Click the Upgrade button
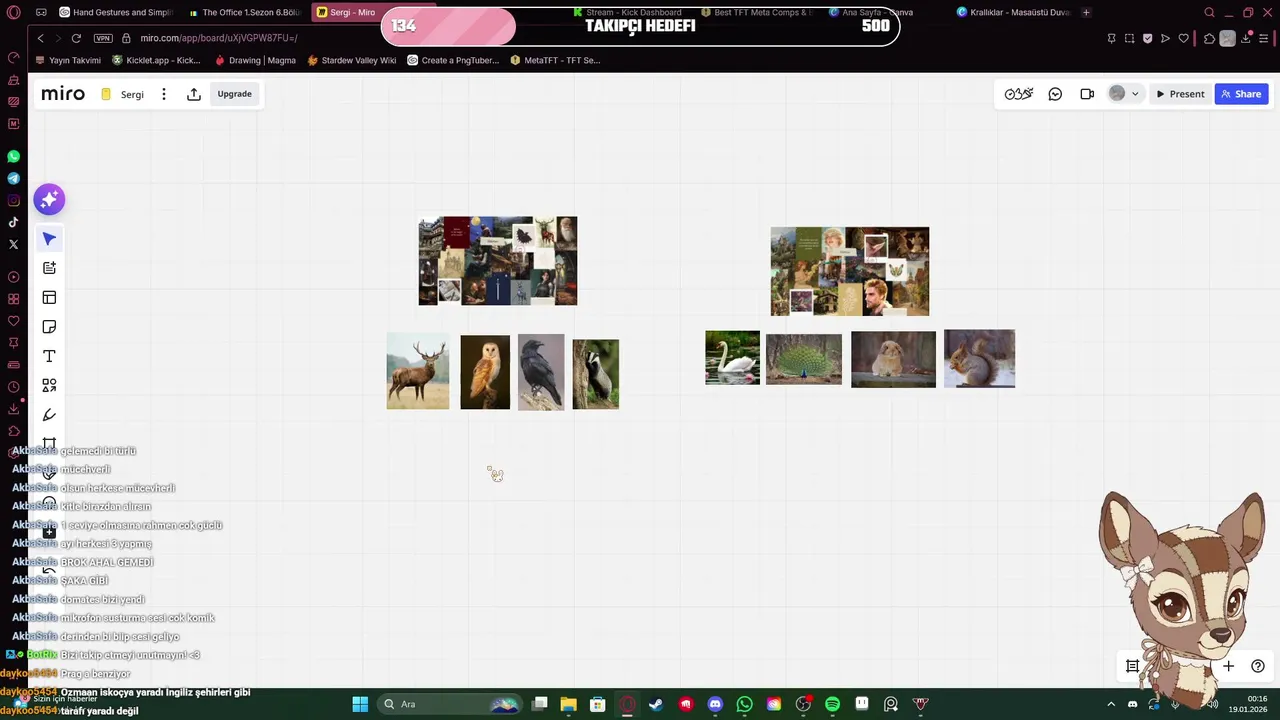This screenshot has width=1280, height=720. tap(235, 94)
